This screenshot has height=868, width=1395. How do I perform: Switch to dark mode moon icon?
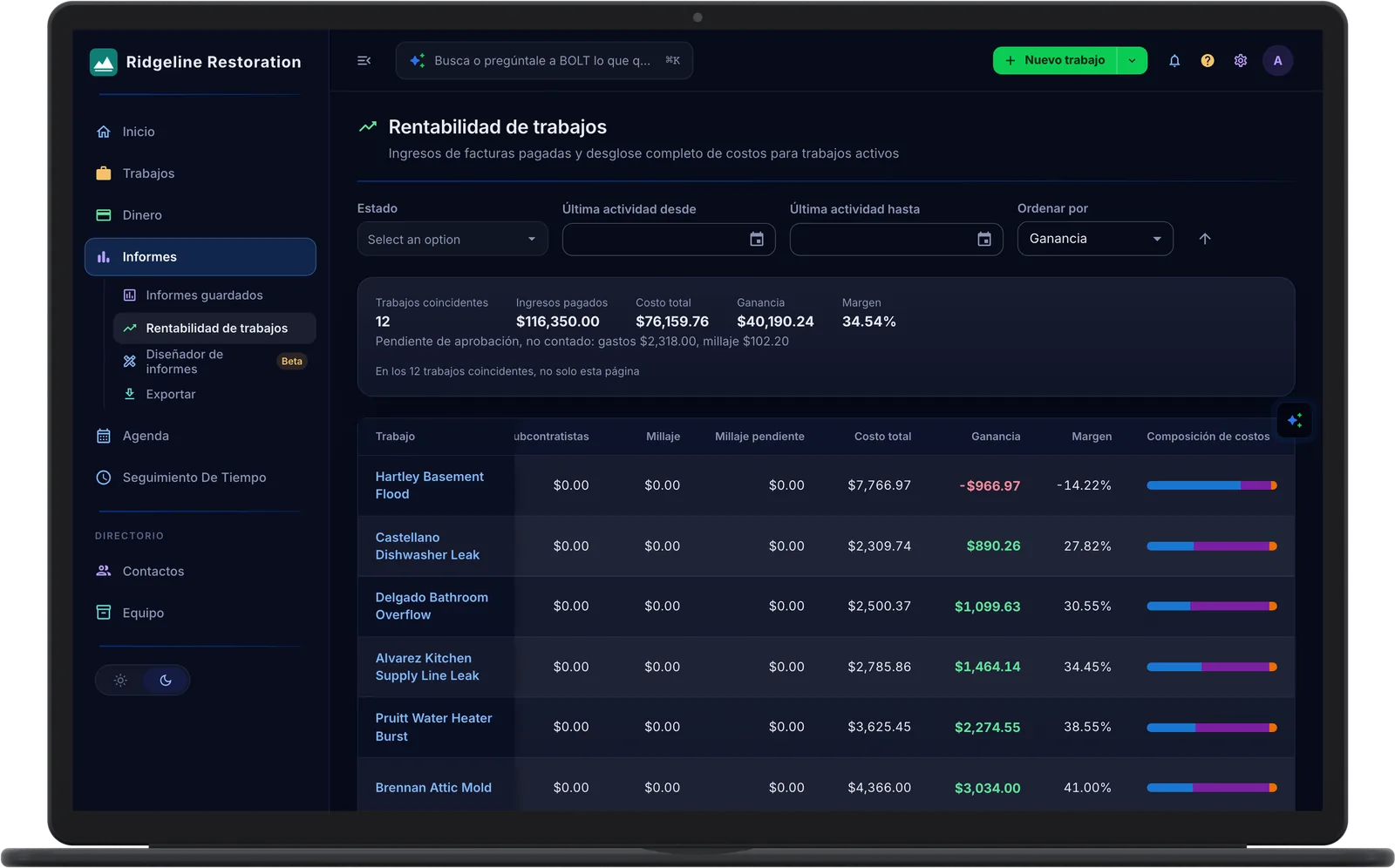[166, 681]
